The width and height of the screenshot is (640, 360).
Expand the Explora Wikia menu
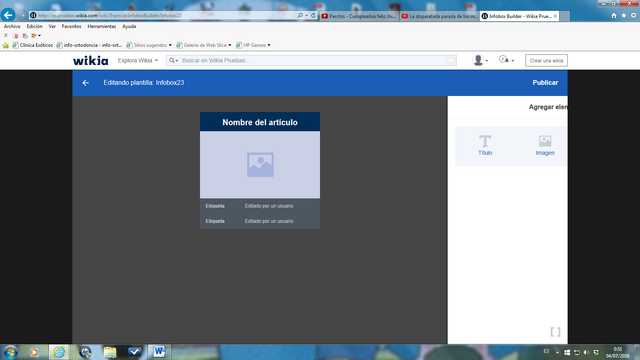point(138,60)
